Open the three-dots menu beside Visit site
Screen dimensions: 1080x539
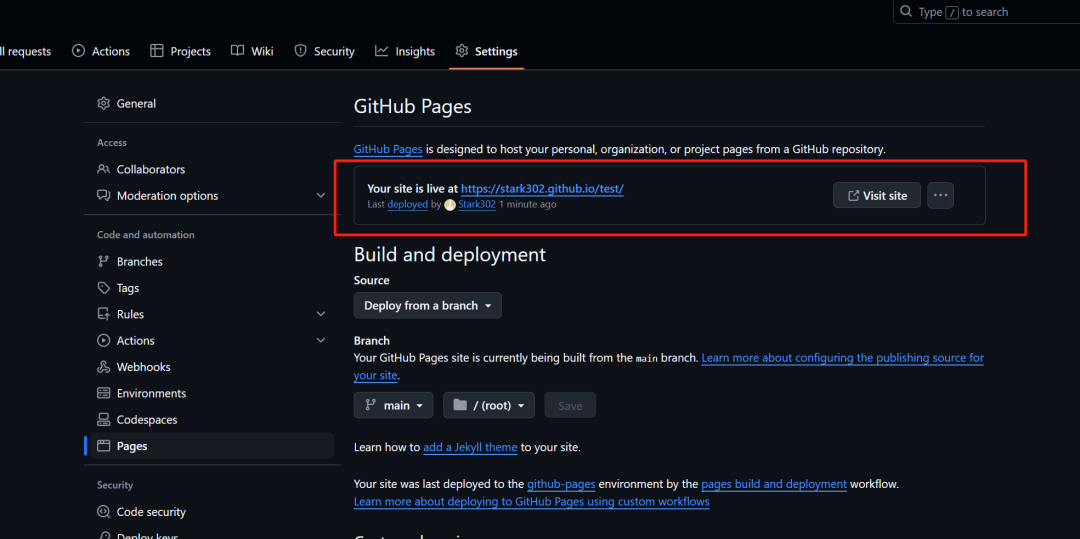[x=940, y=195]
